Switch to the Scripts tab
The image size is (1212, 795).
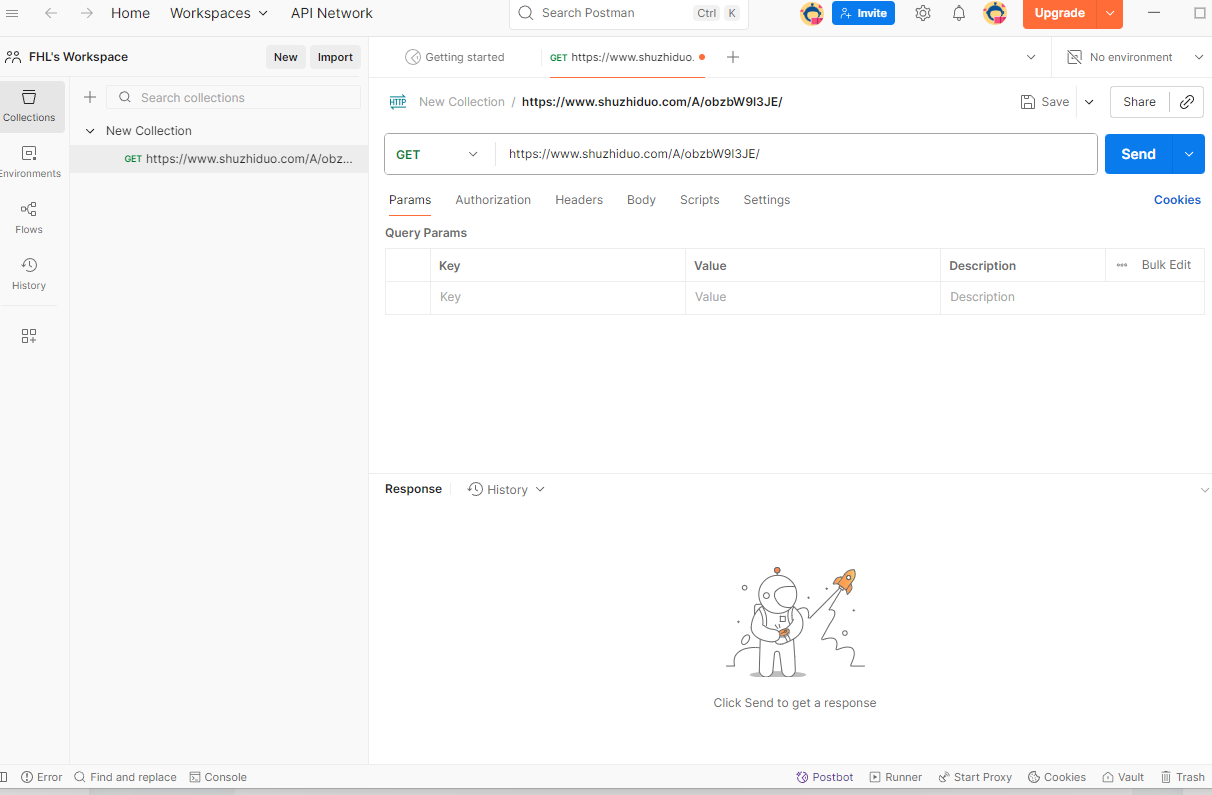point(699,200)
